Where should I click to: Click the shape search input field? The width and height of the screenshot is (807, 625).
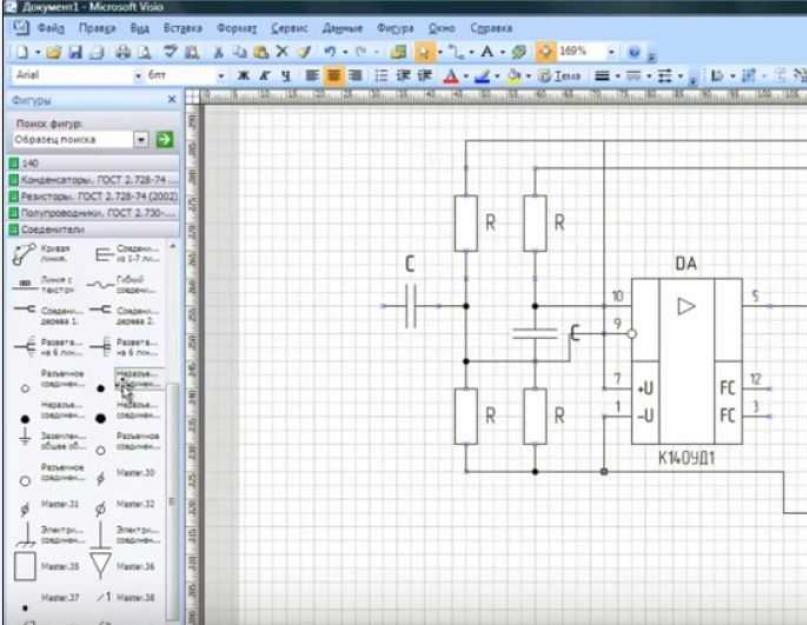point(73,140)
